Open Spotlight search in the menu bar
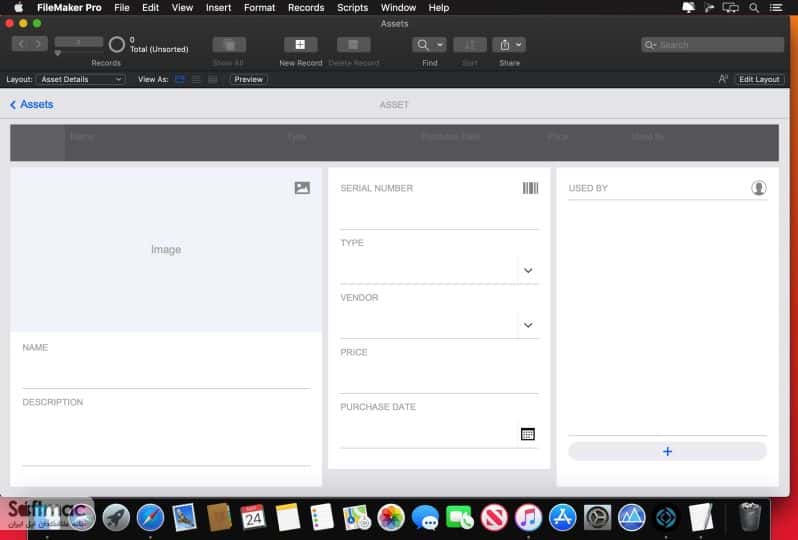The width and height of the screenshot is (798, 540). (x=754, y=8)
